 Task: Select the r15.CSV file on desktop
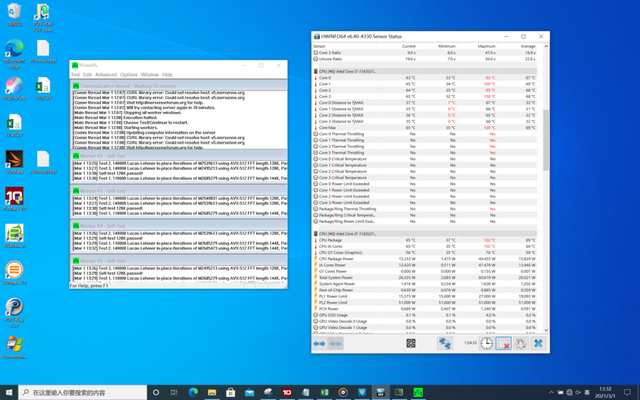[x=14, y=125]
